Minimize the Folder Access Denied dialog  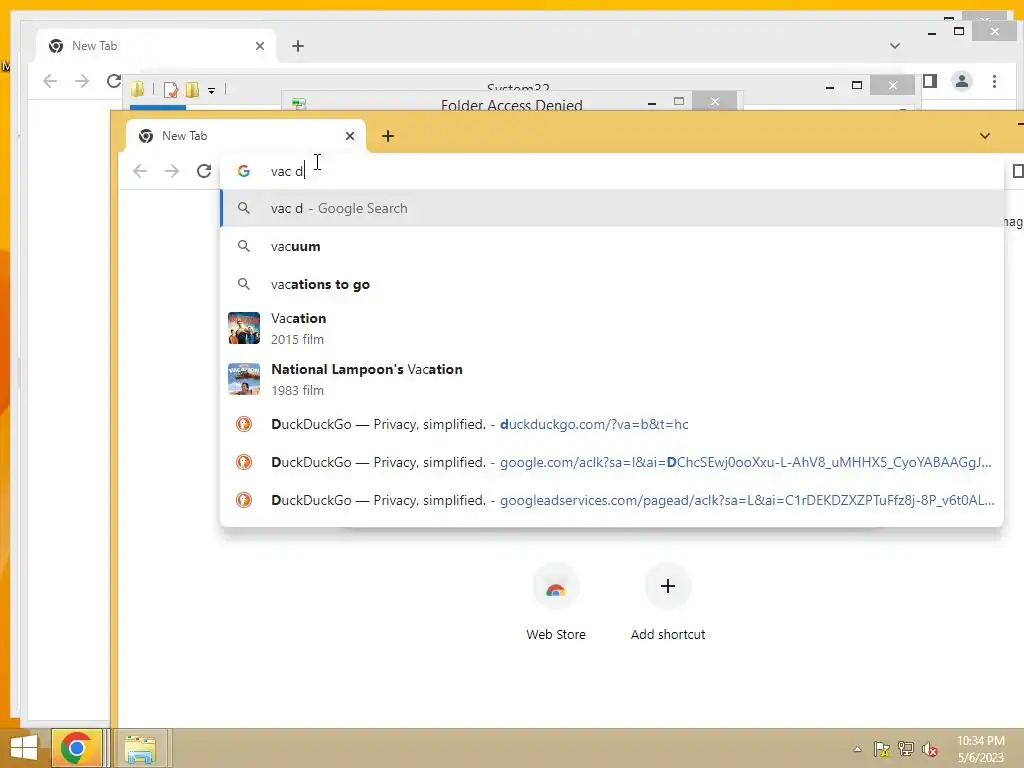pos(652,103)
